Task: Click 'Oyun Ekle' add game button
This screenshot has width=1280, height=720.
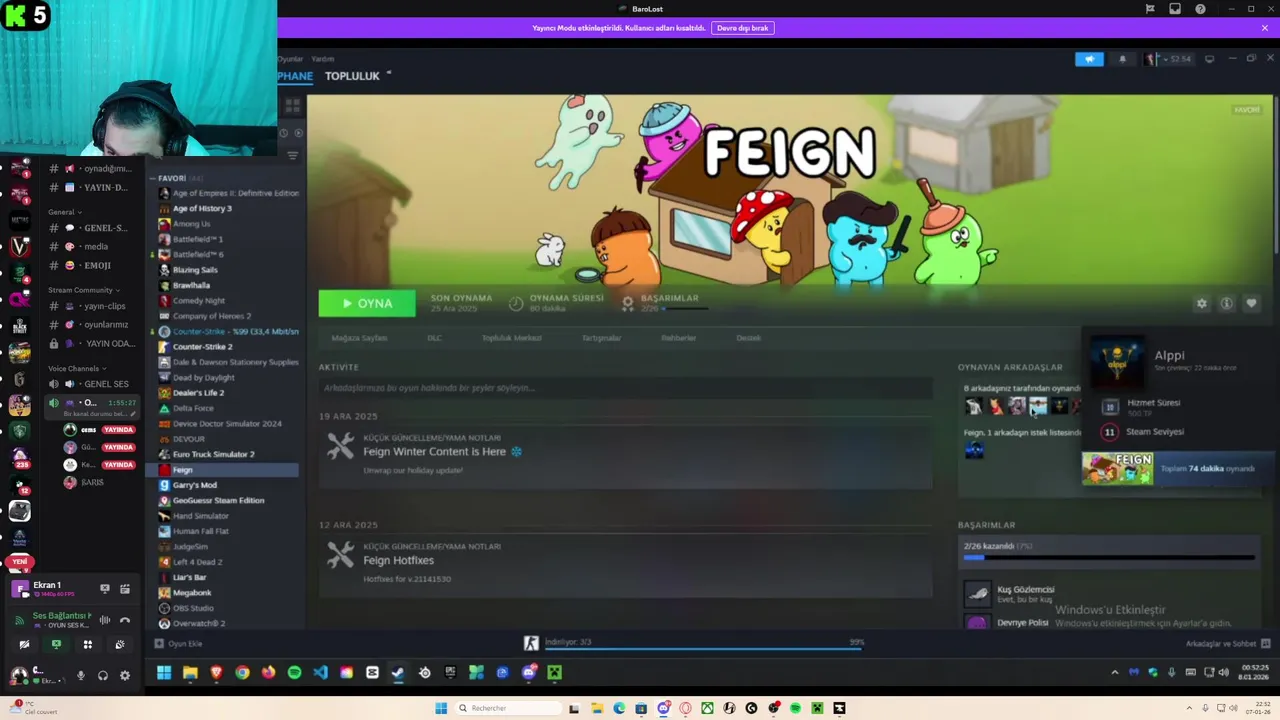Action: tap(179, 643)
